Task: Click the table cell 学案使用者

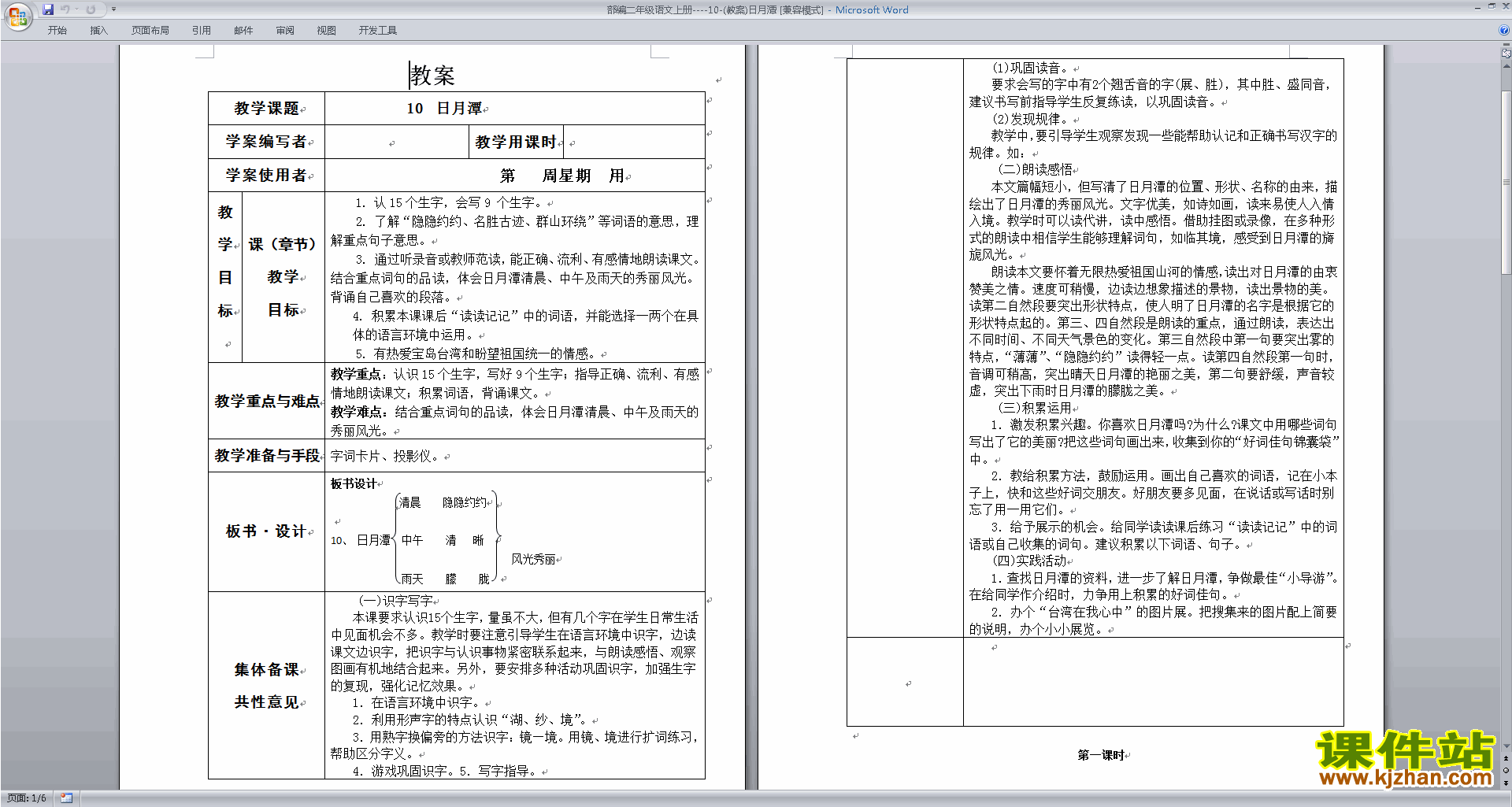Action: (x=266, y=176)
